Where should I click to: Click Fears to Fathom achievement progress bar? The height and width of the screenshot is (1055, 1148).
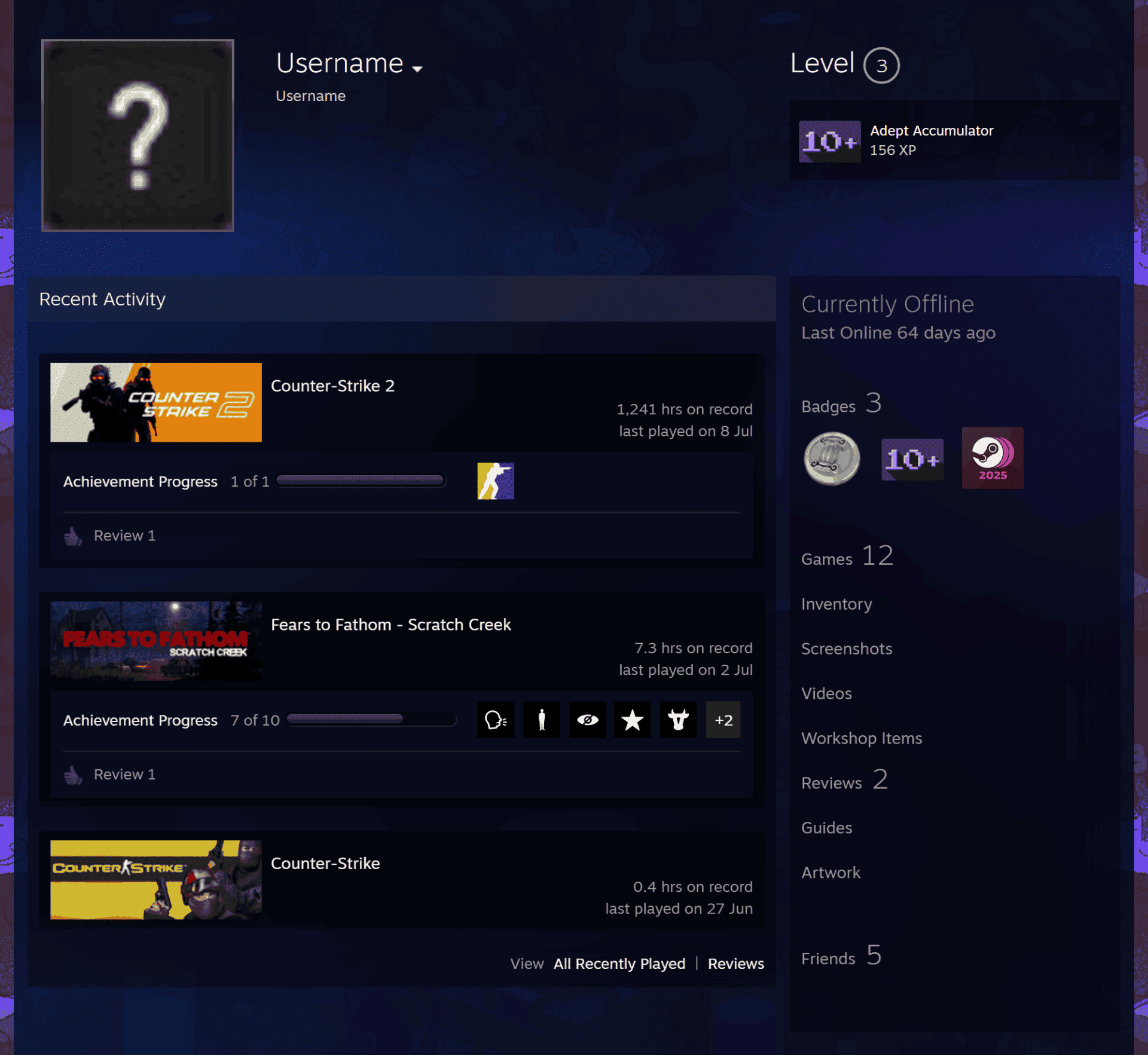371,719
